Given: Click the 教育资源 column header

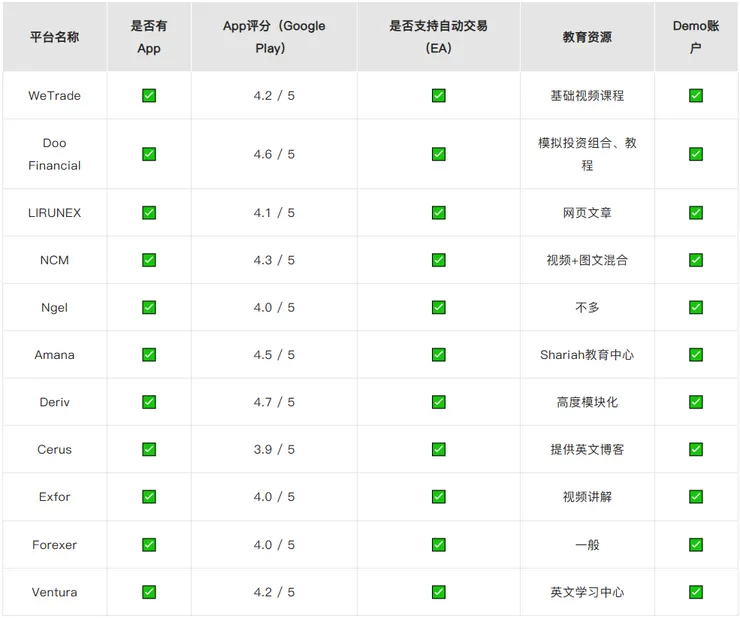Looking at the screenshot, I should (x=587, y=37).
